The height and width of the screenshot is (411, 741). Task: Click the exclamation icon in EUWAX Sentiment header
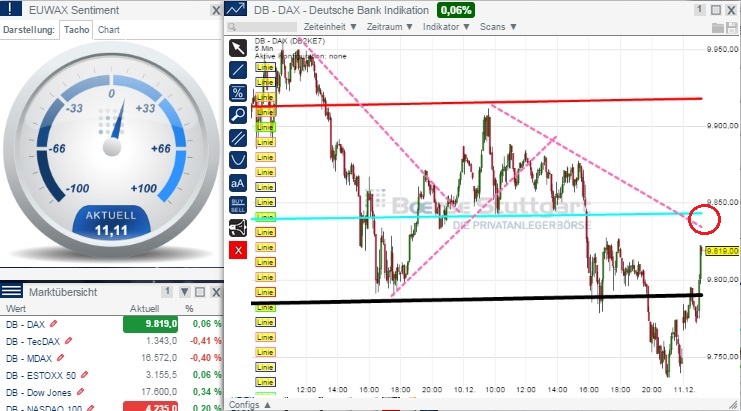click(11, 9)
